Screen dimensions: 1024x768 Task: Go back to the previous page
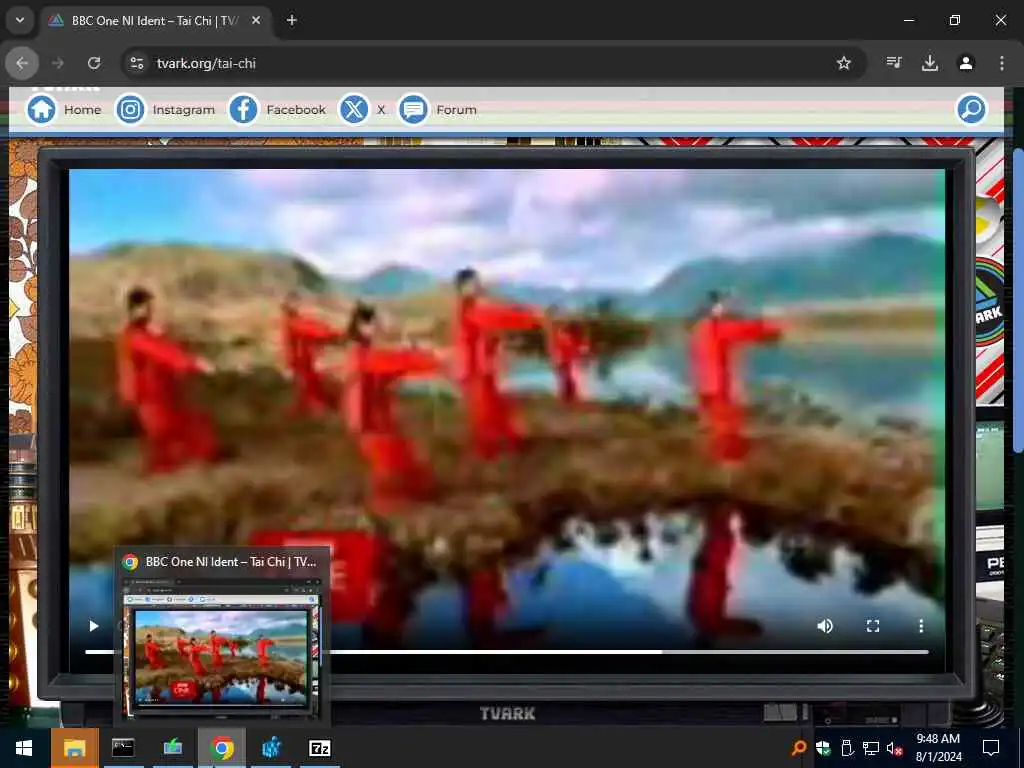(22, 63)
